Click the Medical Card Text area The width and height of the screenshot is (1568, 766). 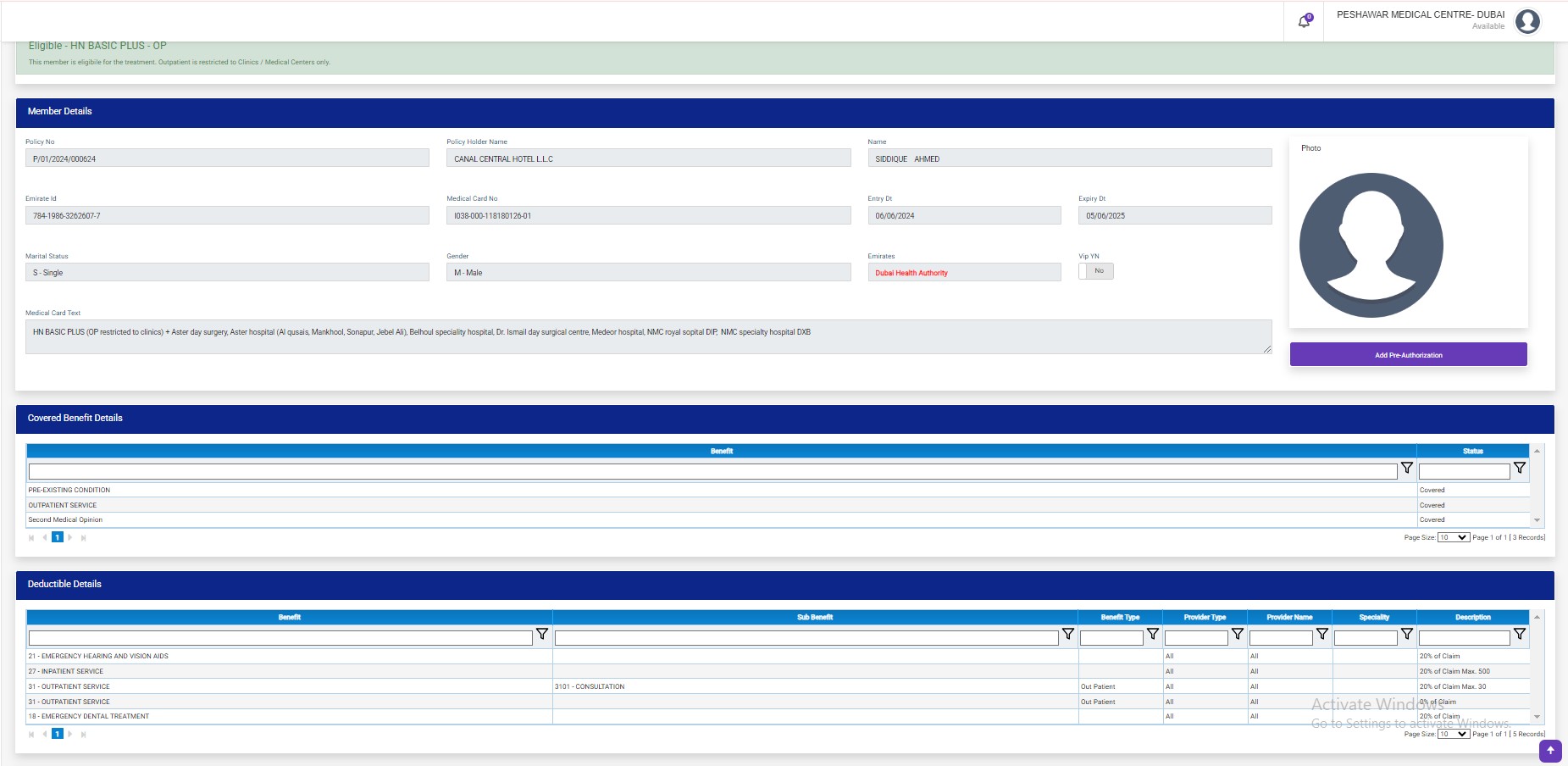point(648,336)
